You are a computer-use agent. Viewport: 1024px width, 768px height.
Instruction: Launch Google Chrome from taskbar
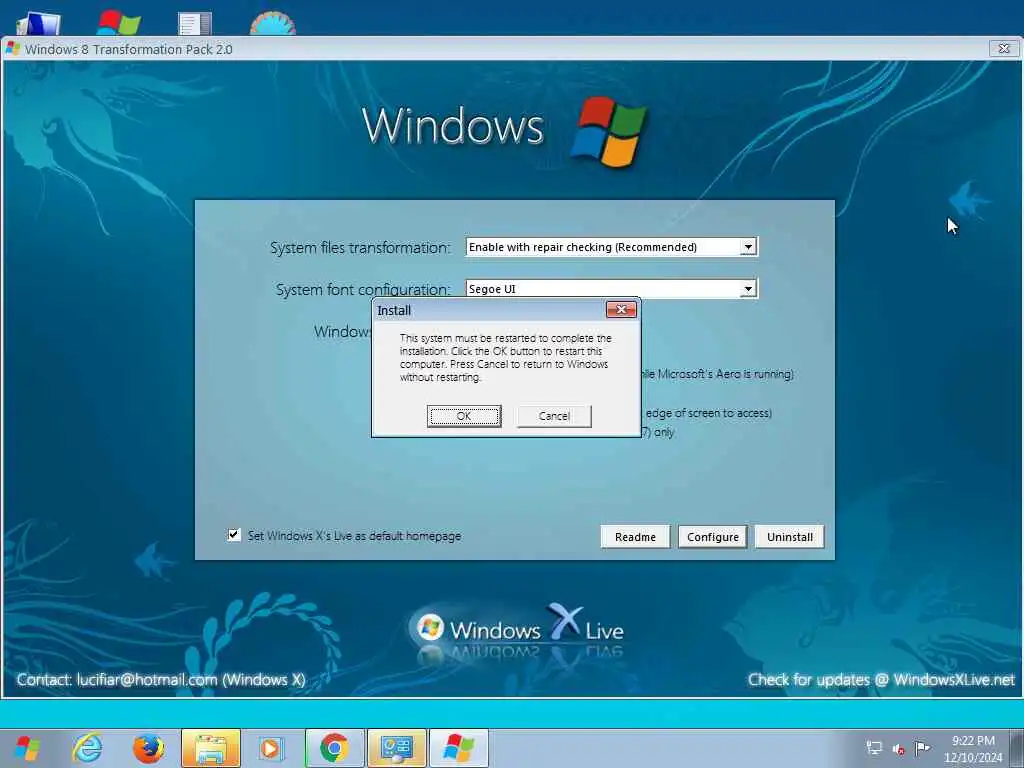[x=334, y=748]
